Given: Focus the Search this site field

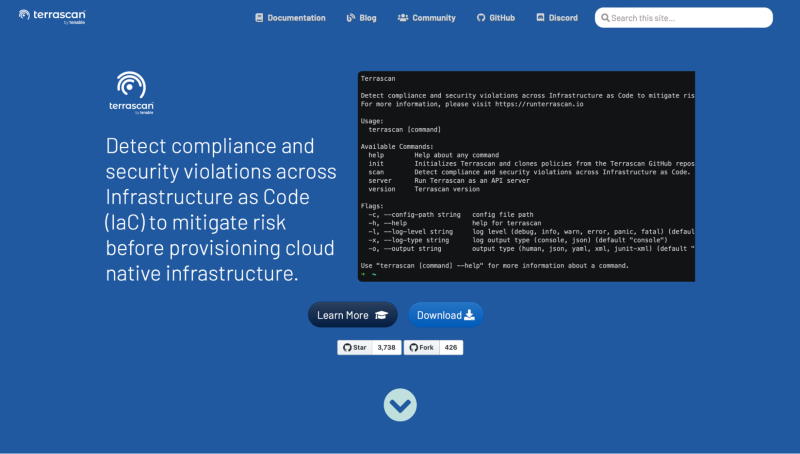Looking at the screenshot, I should [x=684, y=18].
